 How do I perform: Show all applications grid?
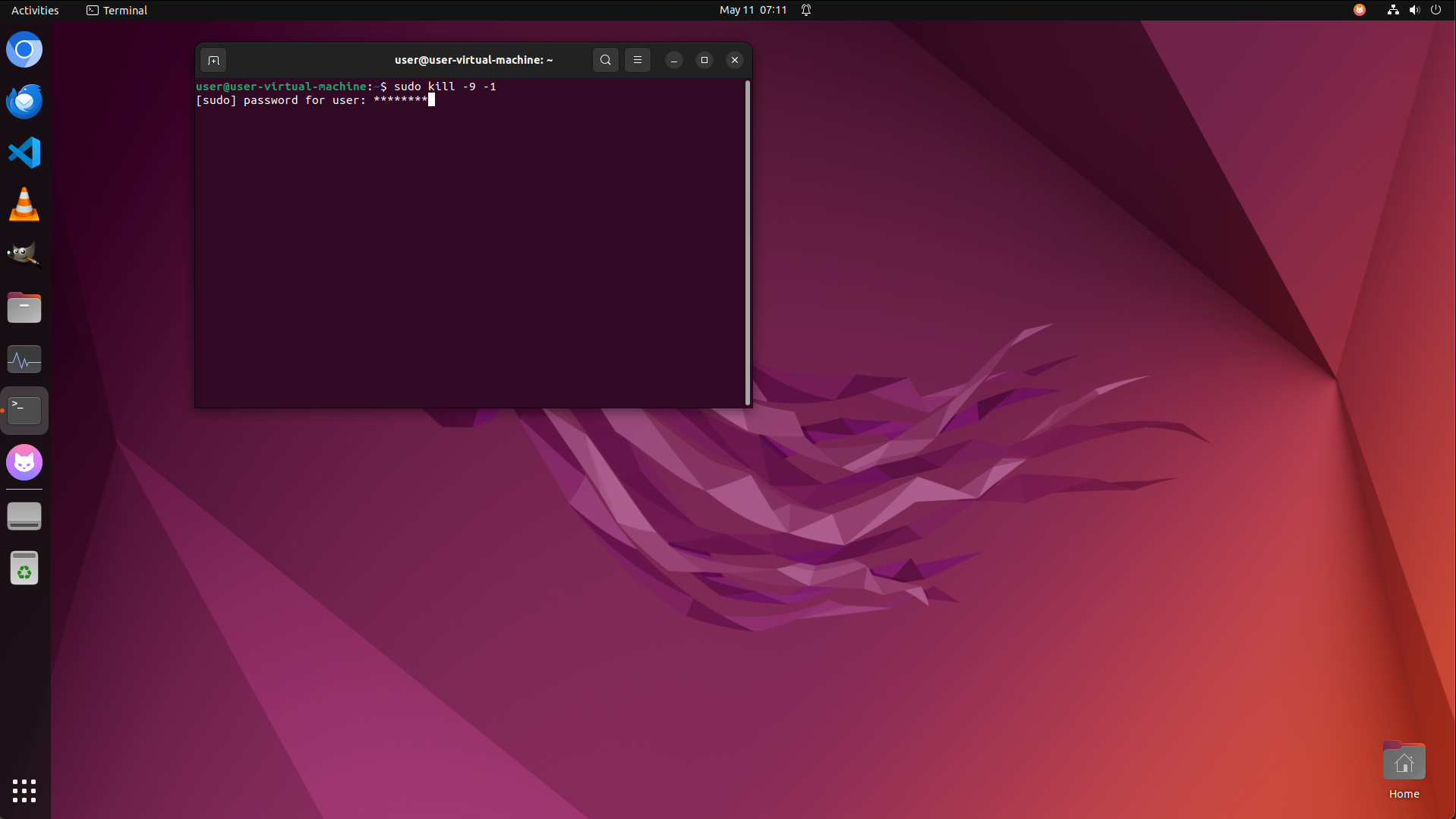[x=24, y=790]
